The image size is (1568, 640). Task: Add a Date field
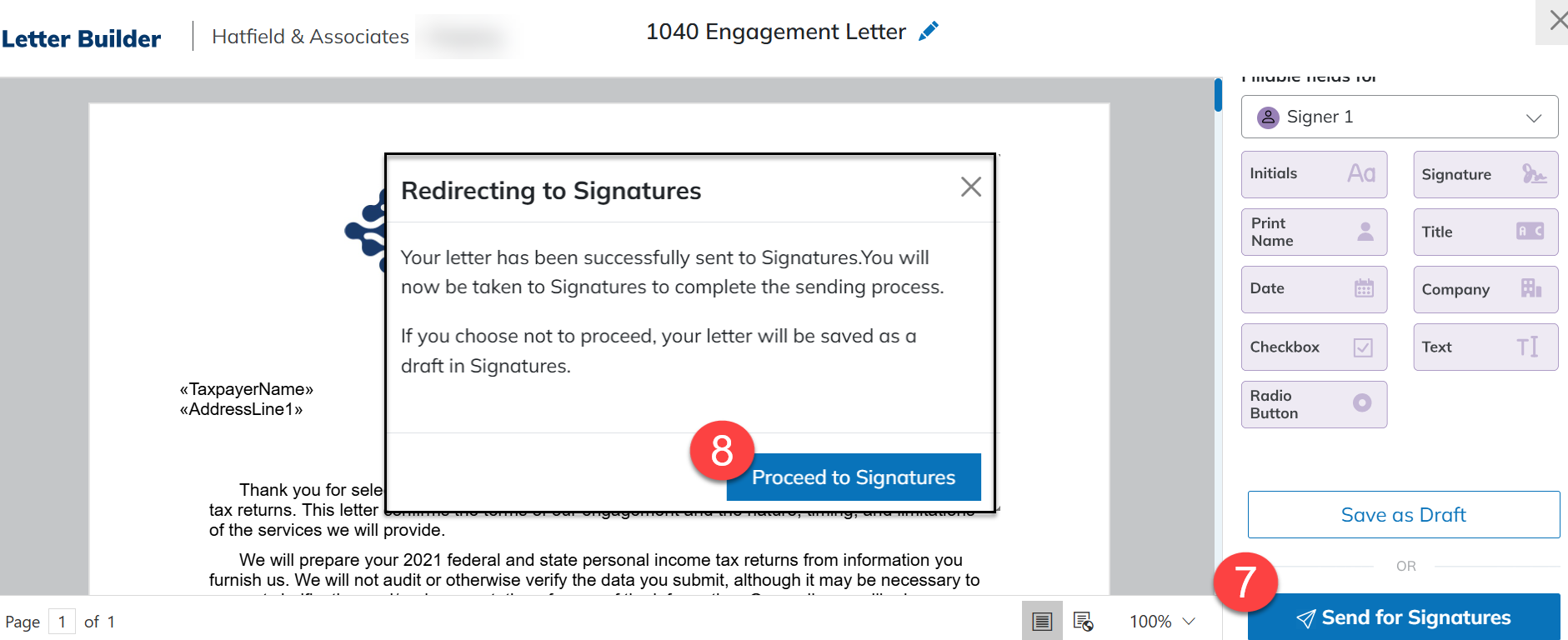point(1314,289)
